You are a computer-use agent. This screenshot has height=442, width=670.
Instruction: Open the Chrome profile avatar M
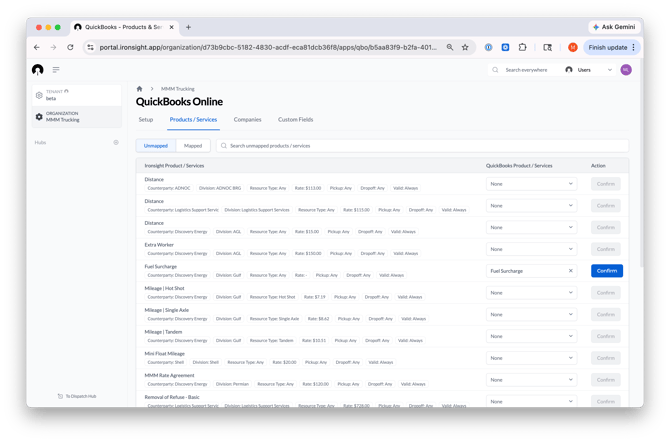click(x=573, y=47)
